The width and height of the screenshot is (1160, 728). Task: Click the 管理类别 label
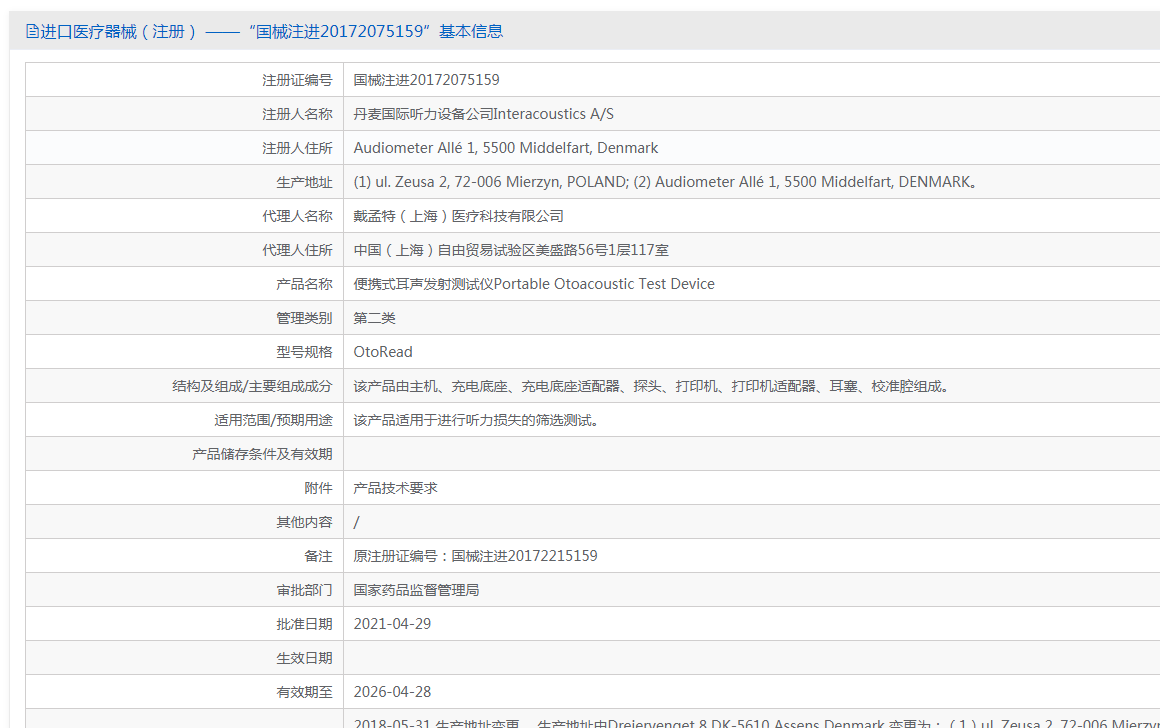click(x=304, y=318)
